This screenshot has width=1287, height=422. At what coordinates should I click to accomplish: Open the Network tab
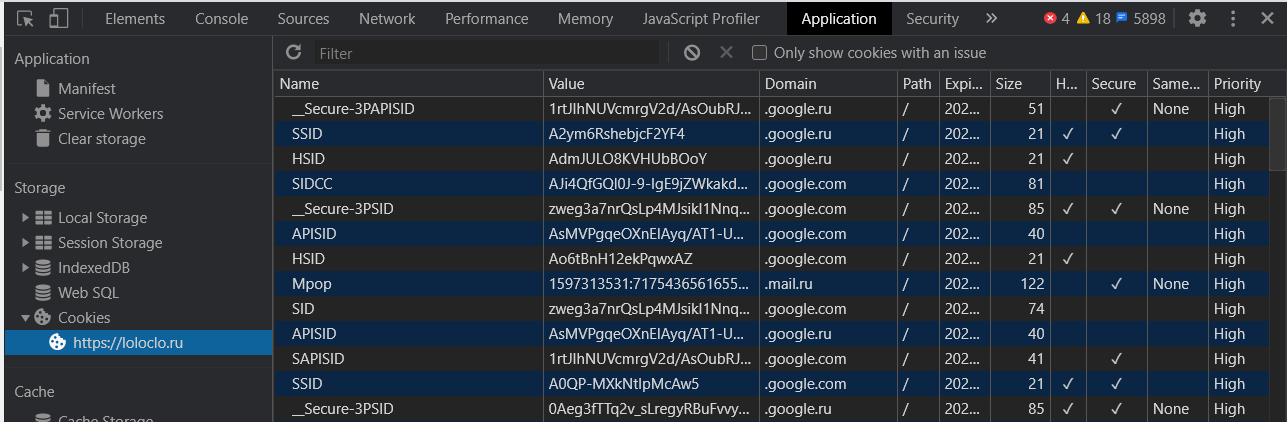tap(387, 19)
